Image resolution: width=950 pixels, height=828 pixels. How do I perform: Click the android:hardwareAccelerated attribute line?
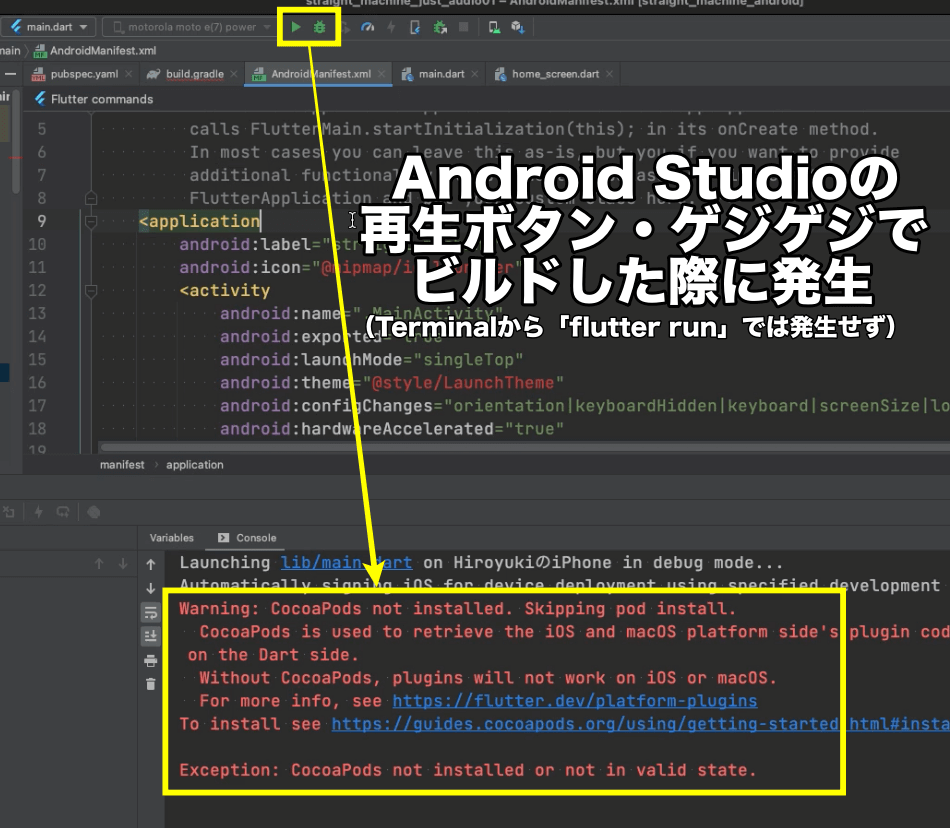391,429
